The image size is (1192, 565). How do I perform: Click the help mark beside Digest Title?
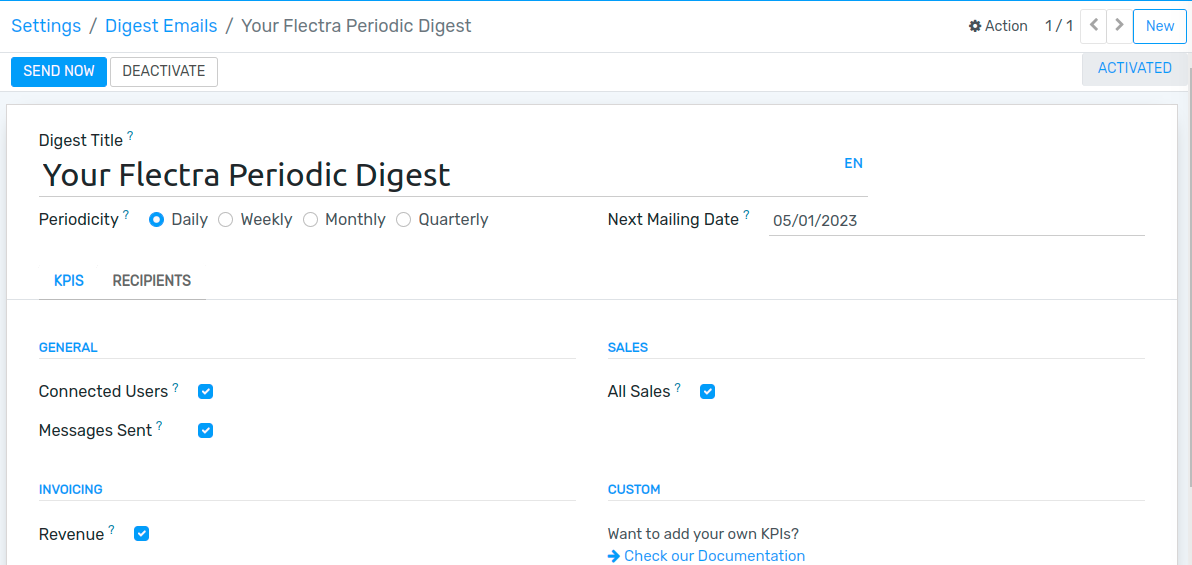pos(130,135)
